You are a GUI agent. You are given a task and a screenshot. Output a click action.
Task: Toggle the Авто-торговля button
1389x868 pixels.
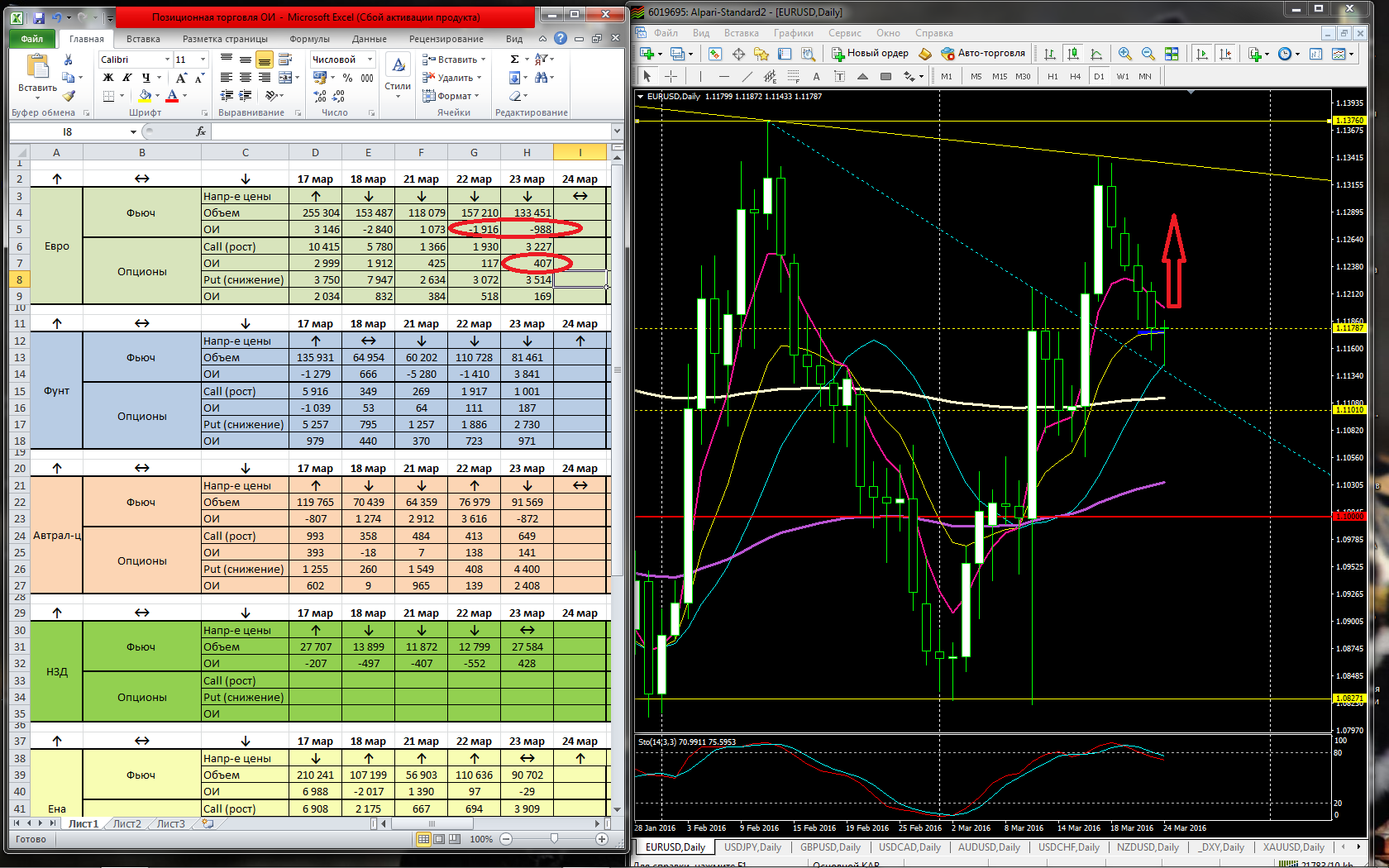983,54
